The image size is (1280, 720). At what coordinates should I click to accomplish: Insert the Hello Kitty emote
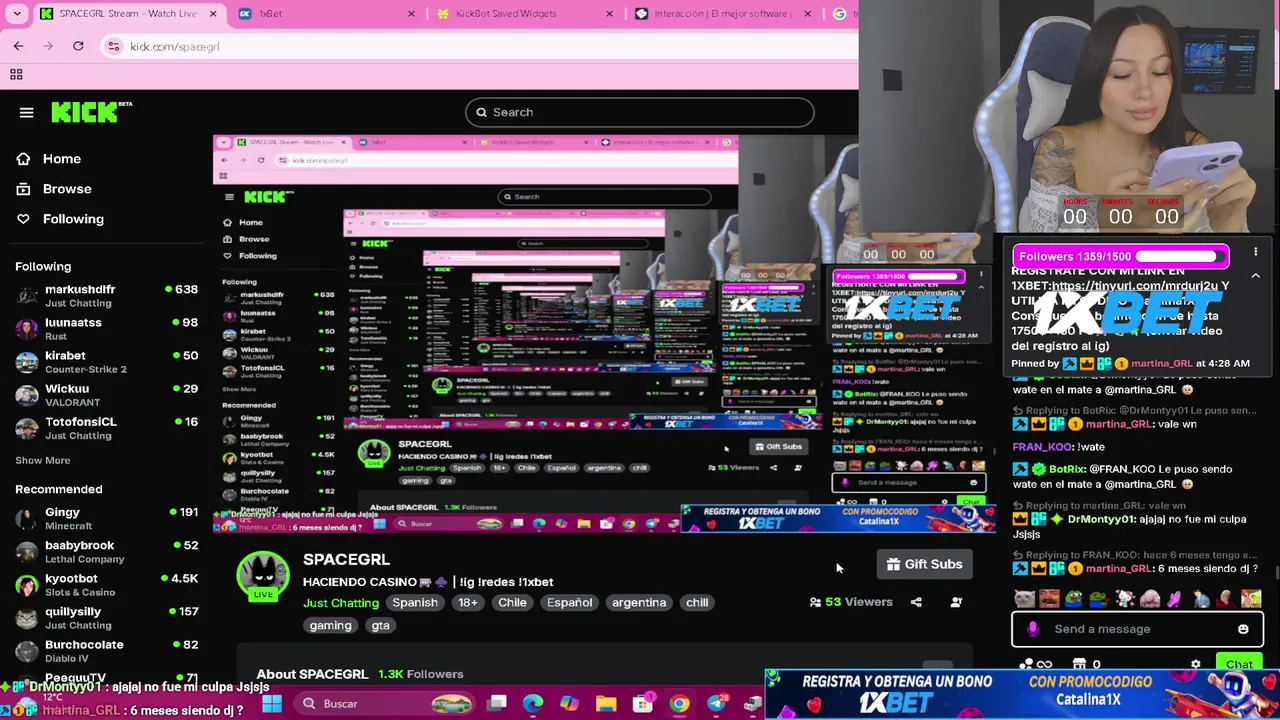point(1125,599)
